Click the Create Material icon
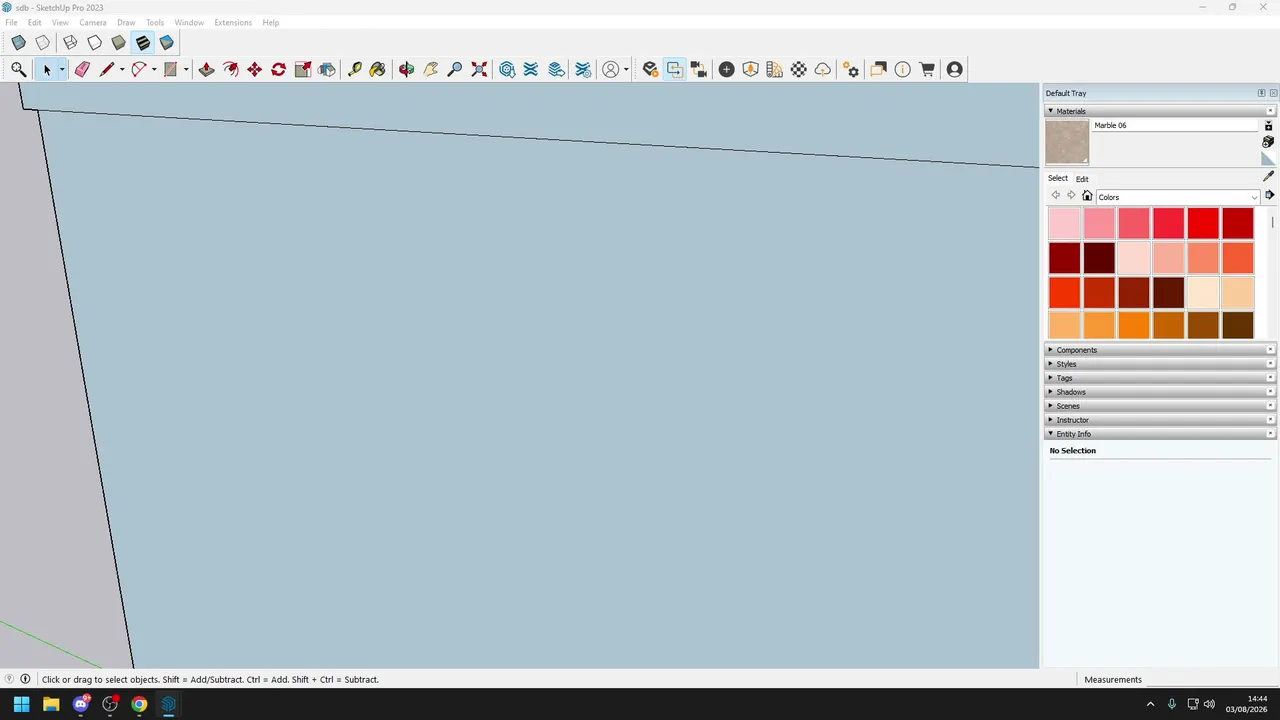This screenshot has width=1280, height=720. coord(1268,142)
